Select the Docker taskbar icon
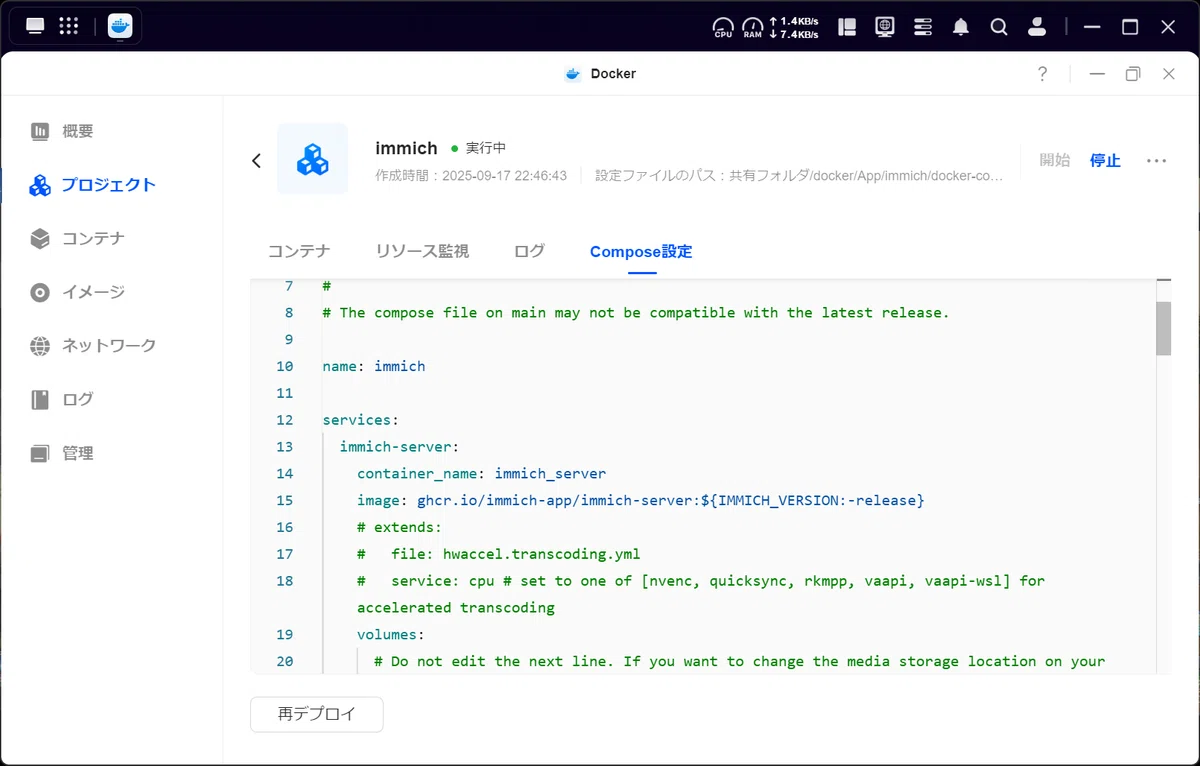Screen dimensions: 1200x766 (x=120, y=26)
